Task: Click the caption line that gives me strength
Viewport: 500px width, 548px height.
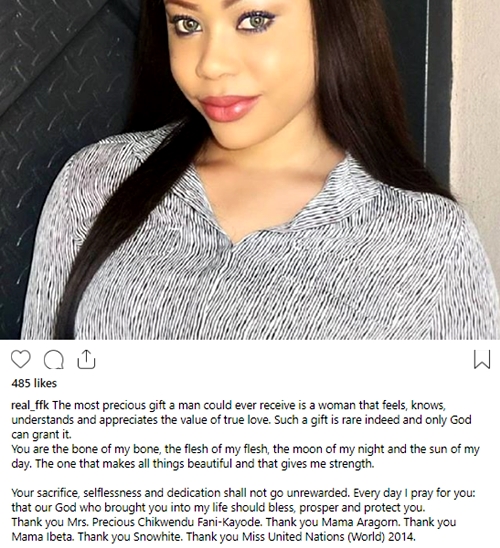Action: click(x=193, y=464)
